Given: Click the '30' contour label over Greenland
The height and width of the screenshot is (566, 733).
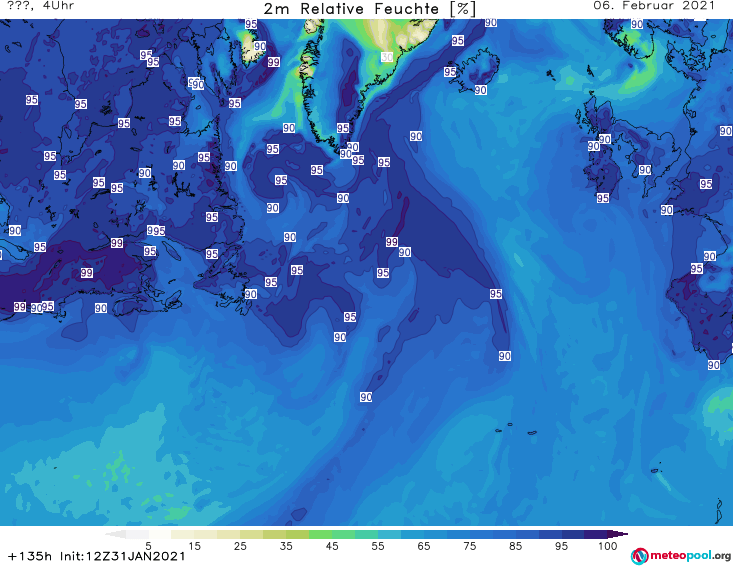Looking at the screenshot, I should (387, 57).
